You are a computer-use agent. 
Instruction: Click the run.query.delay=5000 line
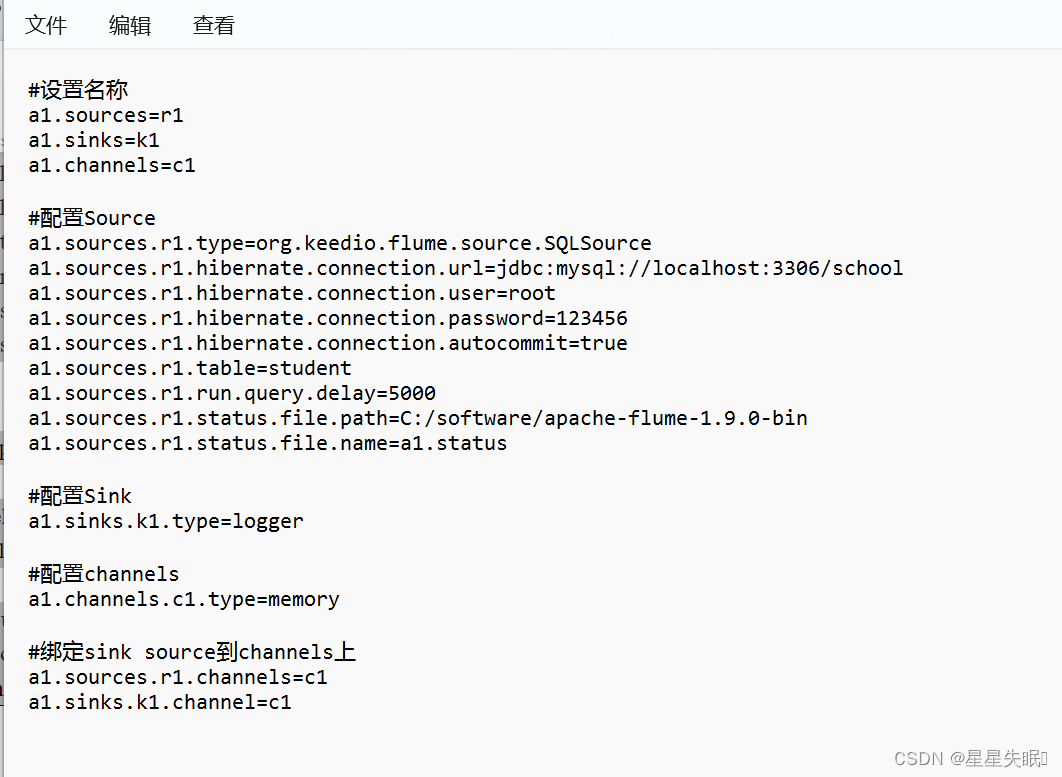pyautogui.click(x=232, y=394)
